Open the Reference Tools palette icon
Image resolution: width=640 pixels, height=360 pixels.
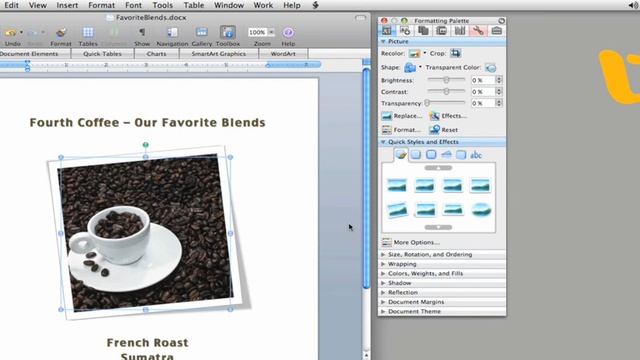tap(460, 31)
